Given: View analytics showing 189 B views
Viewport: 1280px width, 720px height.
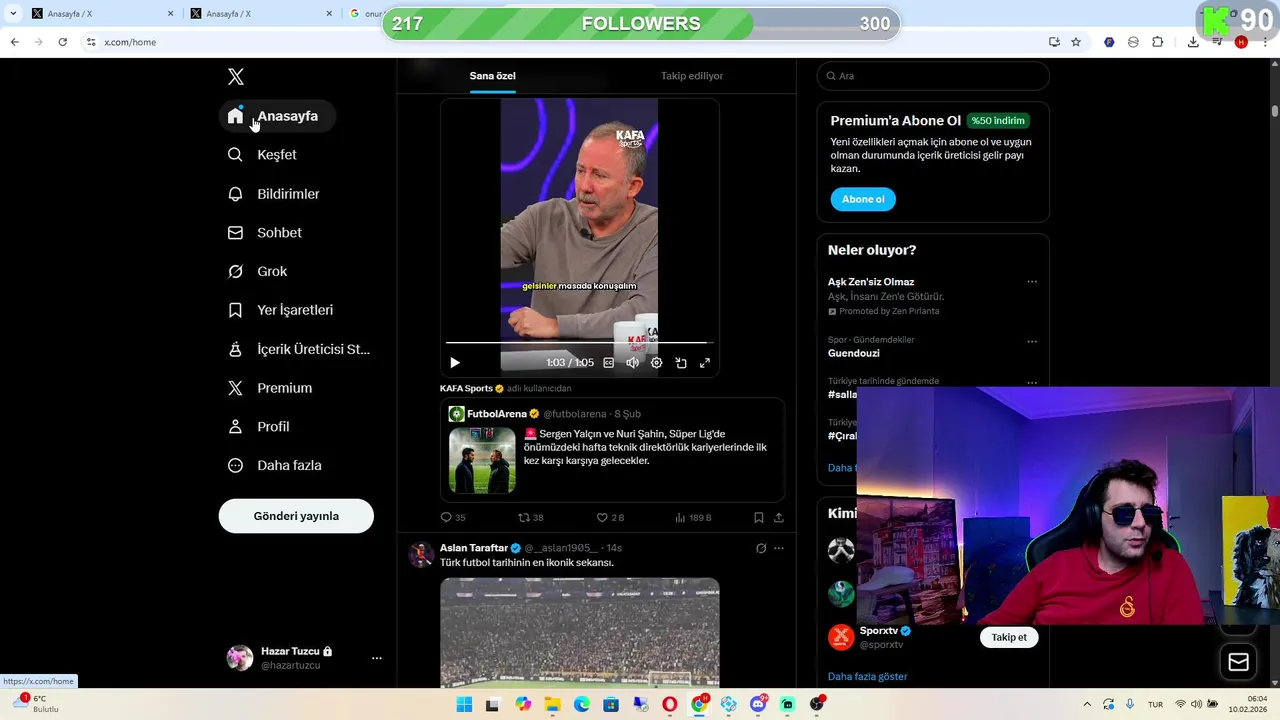Looking at the screenshot, I should click(x=694, y=518).
